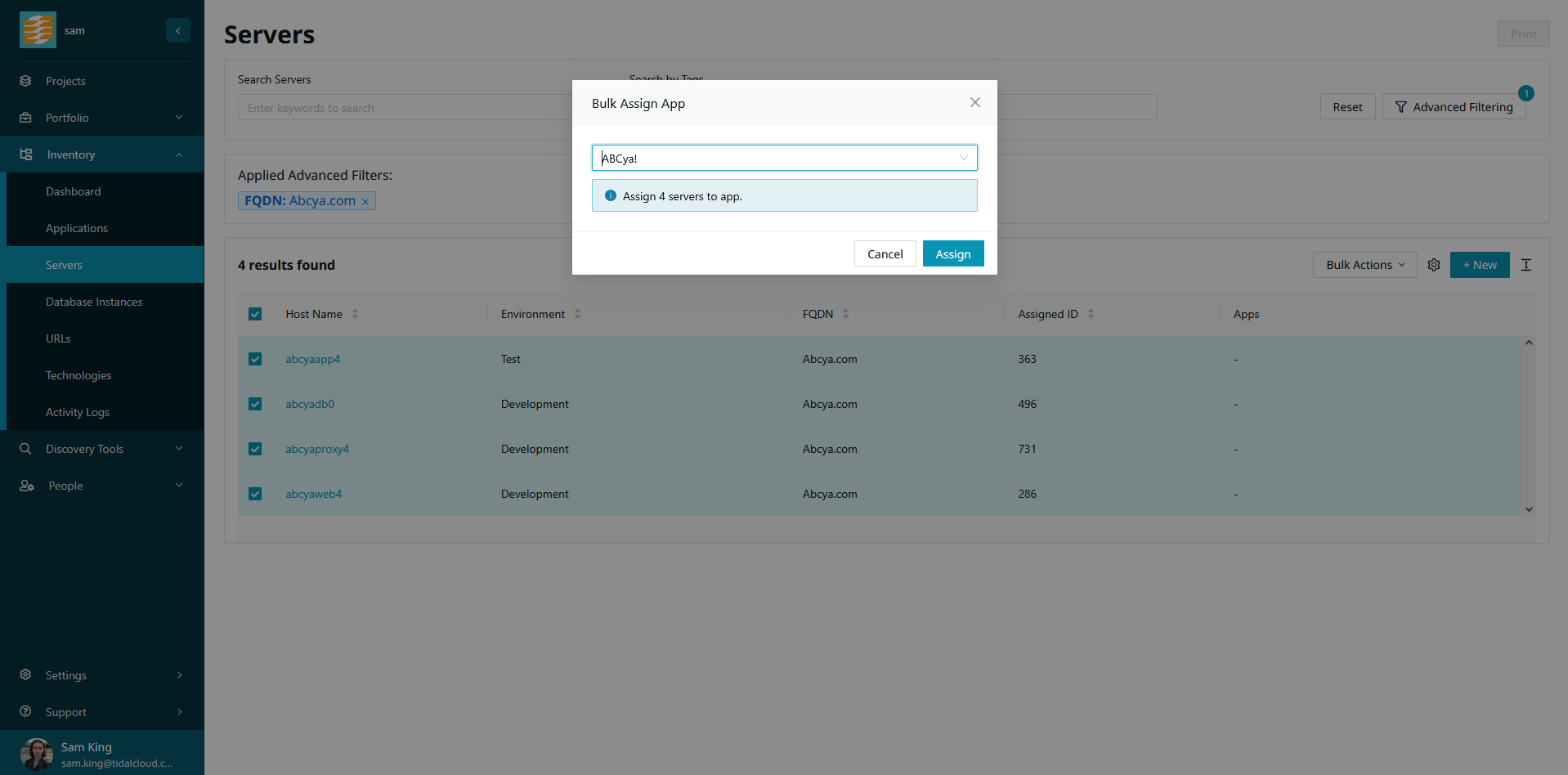Screen dimensions: 1568x775
Task: Toggle the select-all header checkbox
Action: (255, 314)
